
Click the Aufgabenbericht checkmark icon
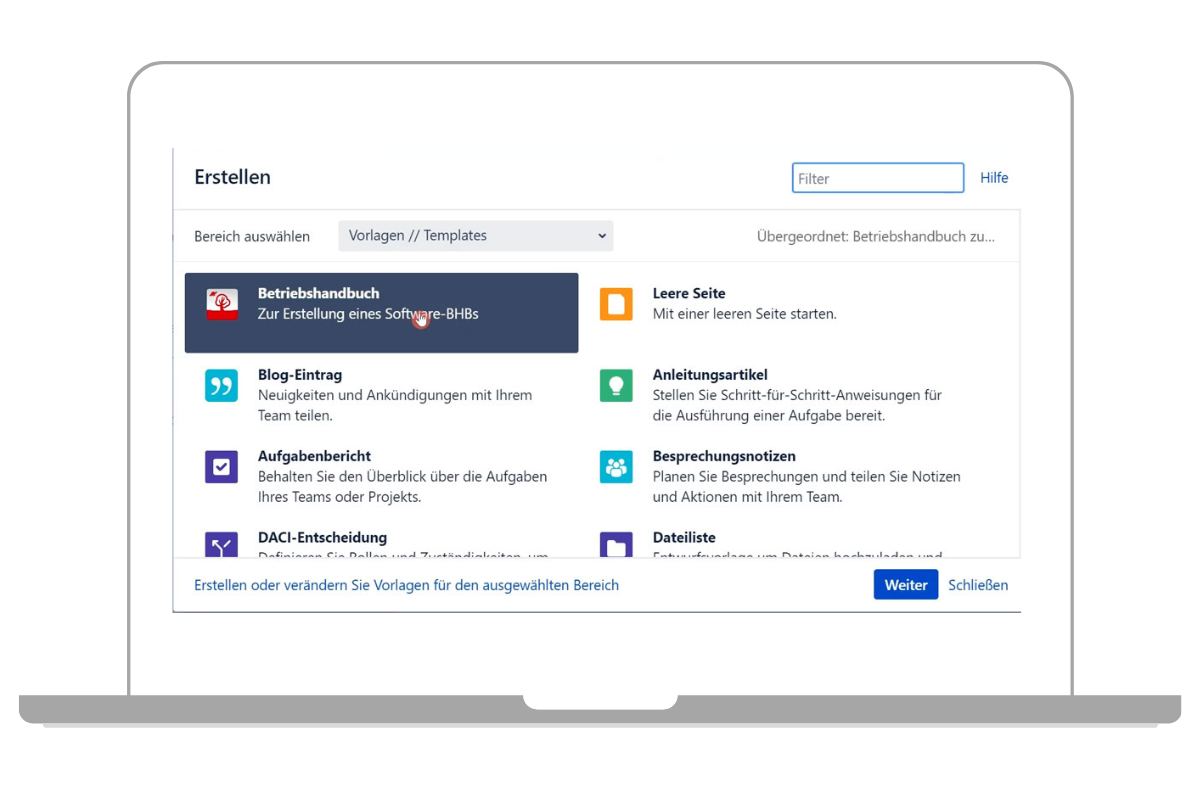221,466
